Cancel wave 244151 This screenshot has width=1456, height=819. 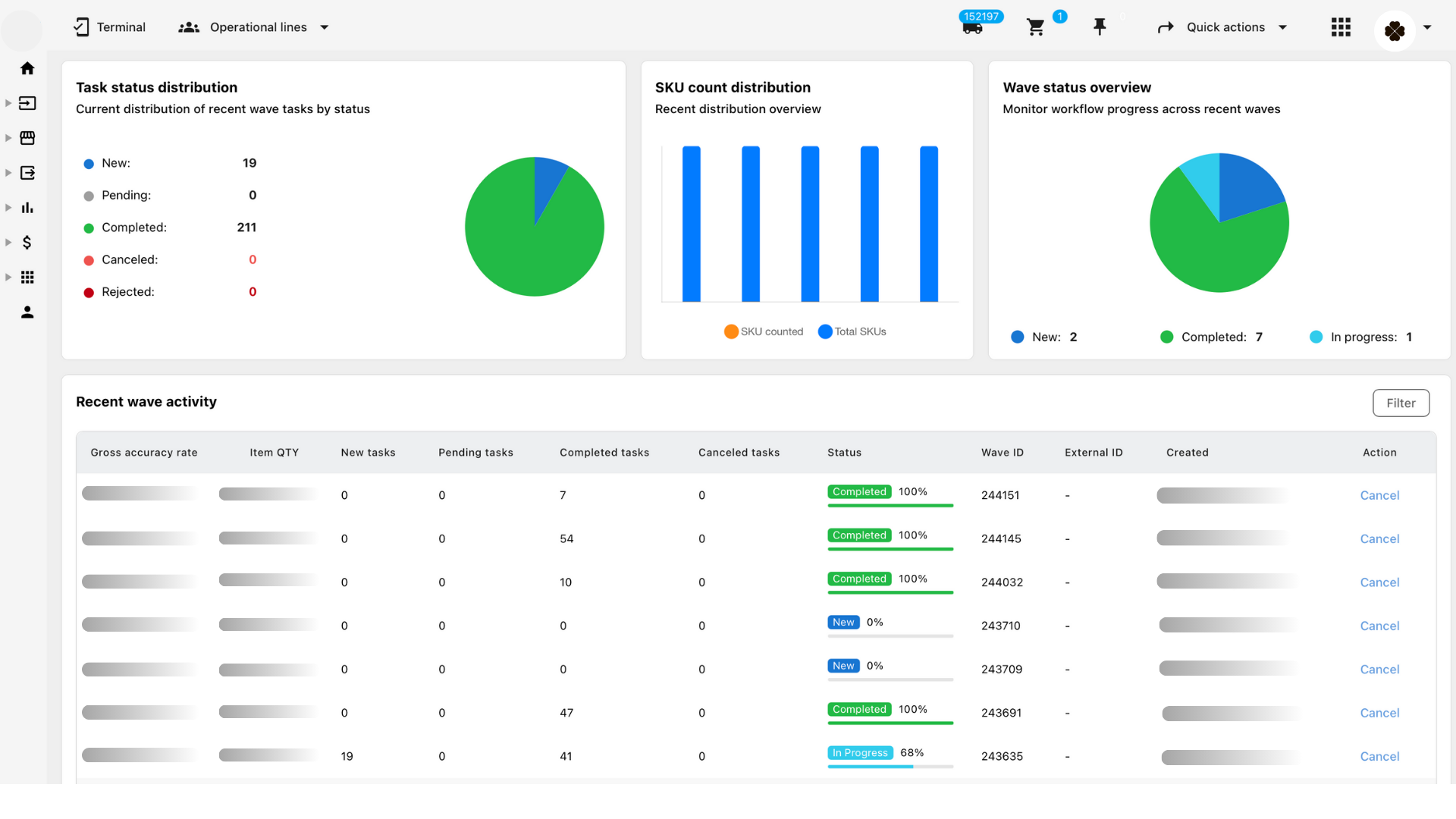1379,495
